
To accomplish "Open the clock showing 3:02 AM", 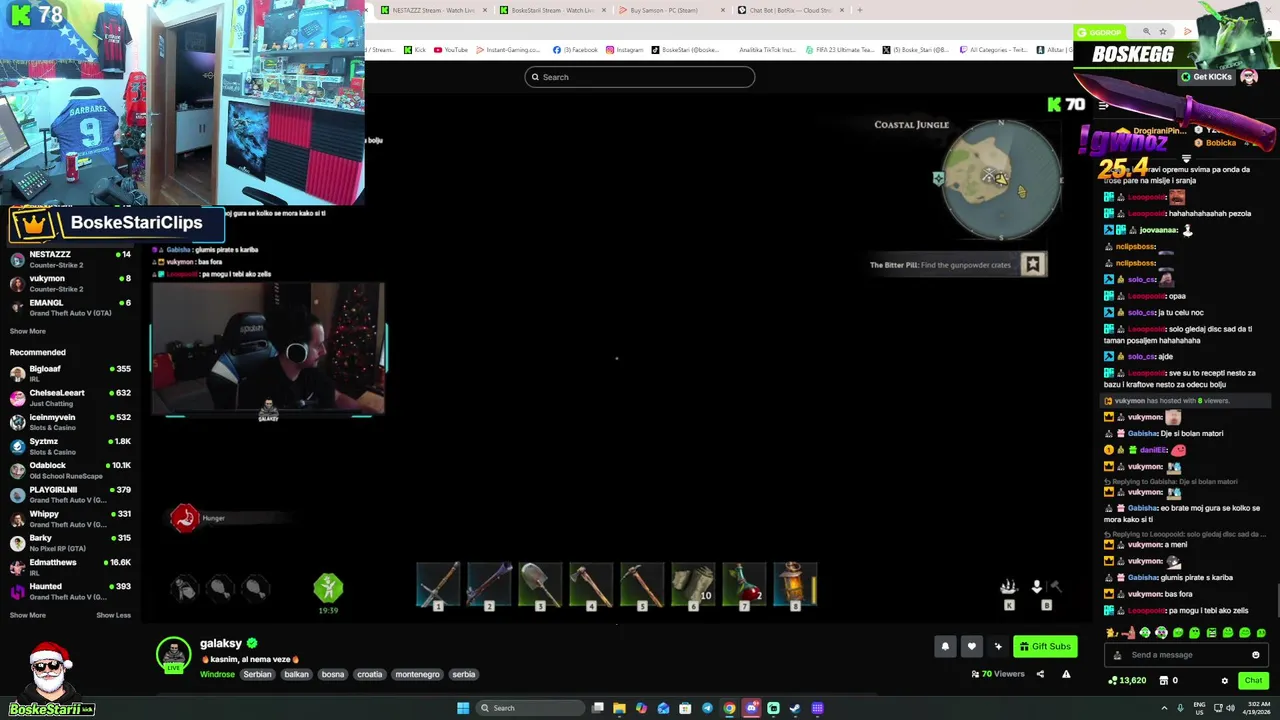I will (x=1258, y=708).
